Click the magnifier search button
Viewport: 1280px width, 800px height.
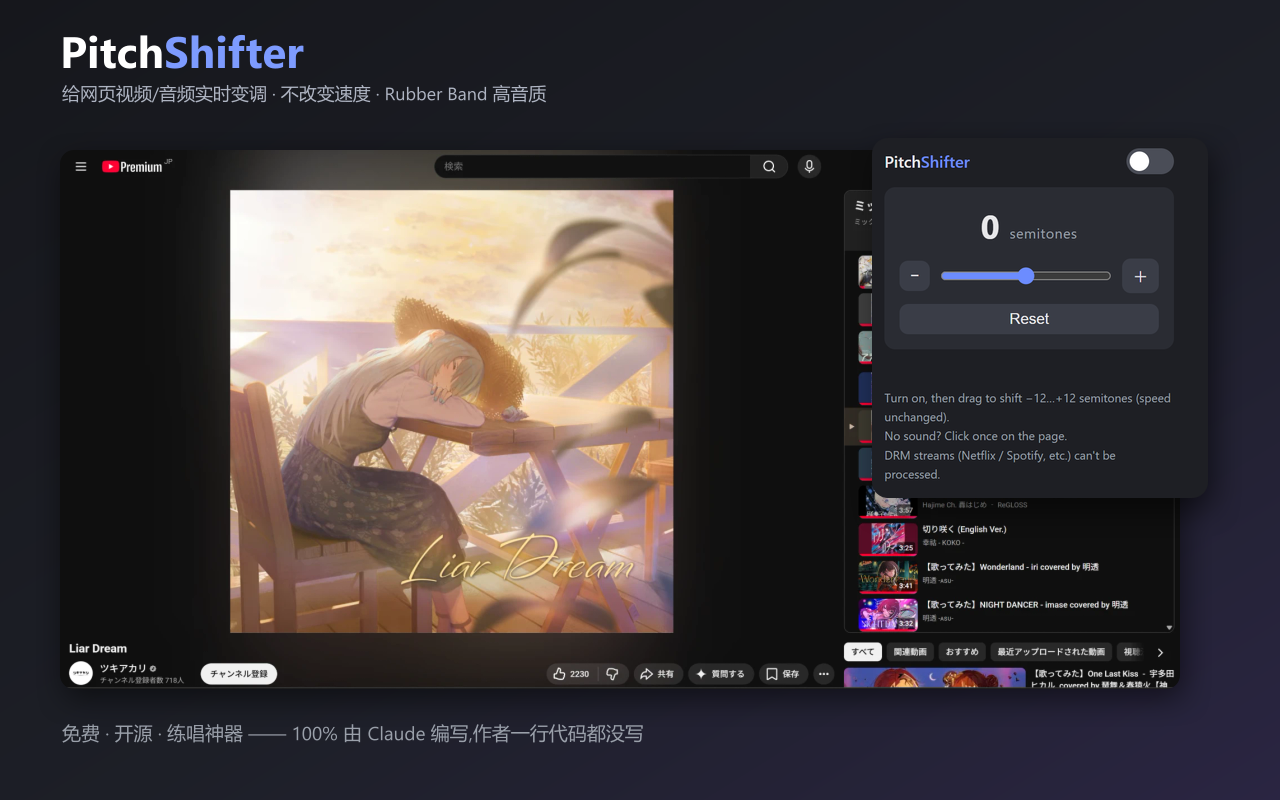[769, 167]
